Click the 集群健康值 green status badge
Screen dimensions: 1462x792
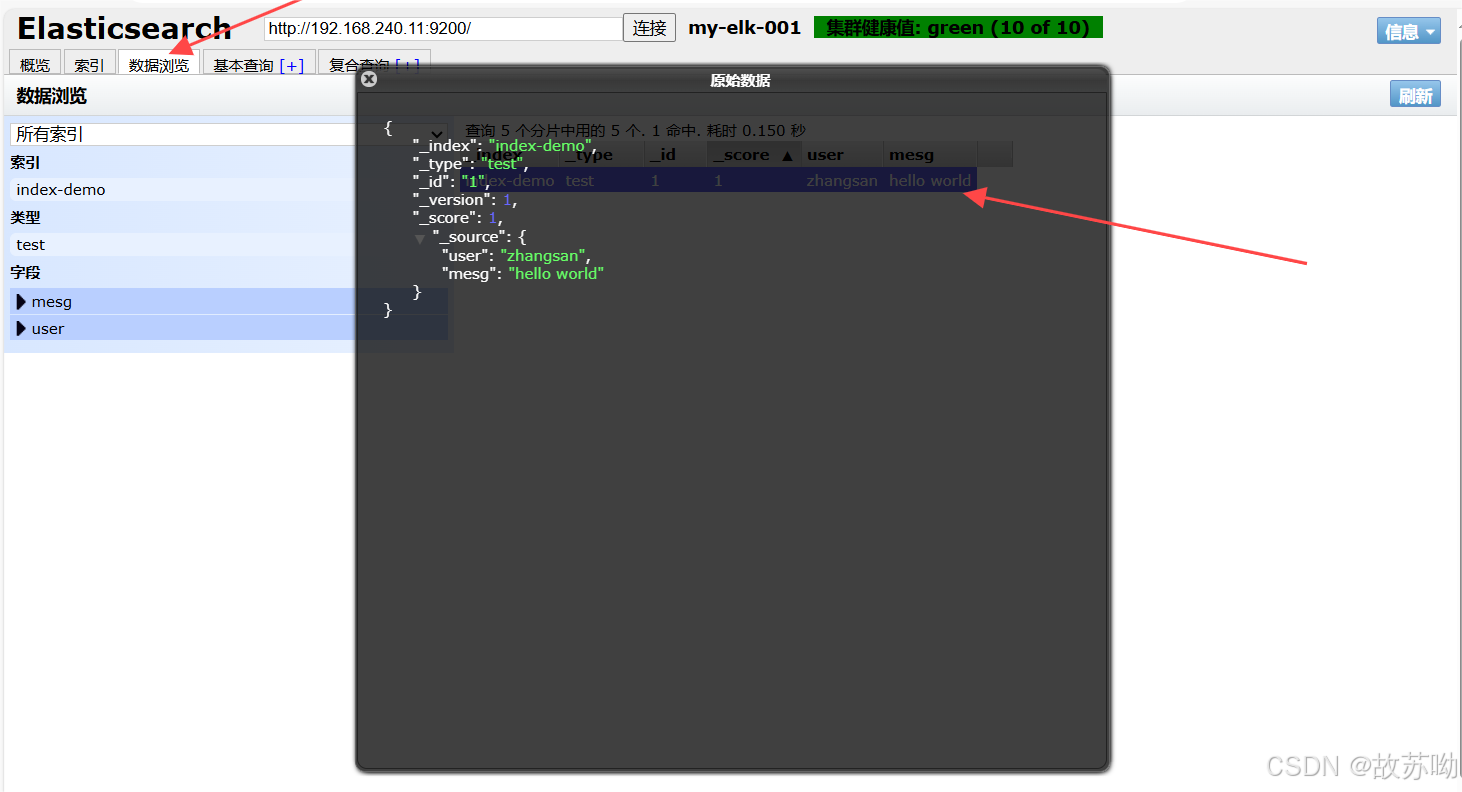point(958,28)
